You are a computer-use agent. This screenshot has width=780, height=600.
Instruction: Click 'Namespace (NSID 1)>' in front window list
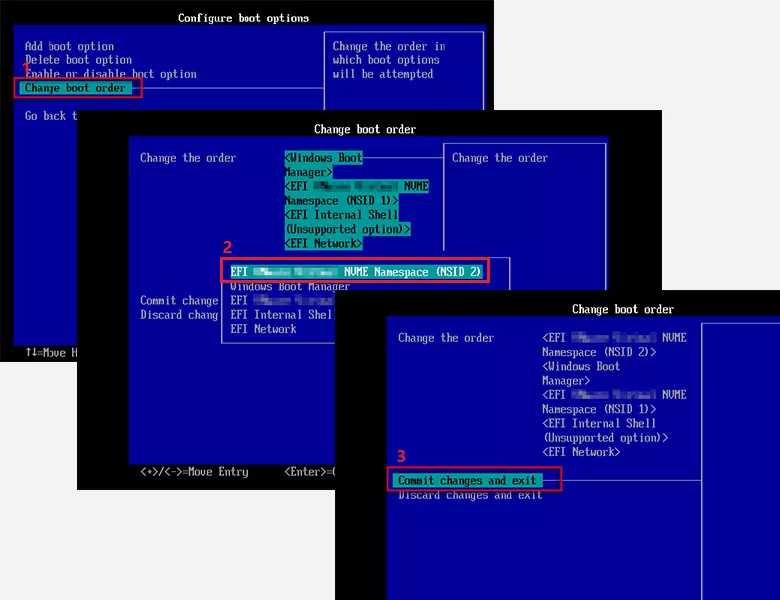[x=599, y=409]
